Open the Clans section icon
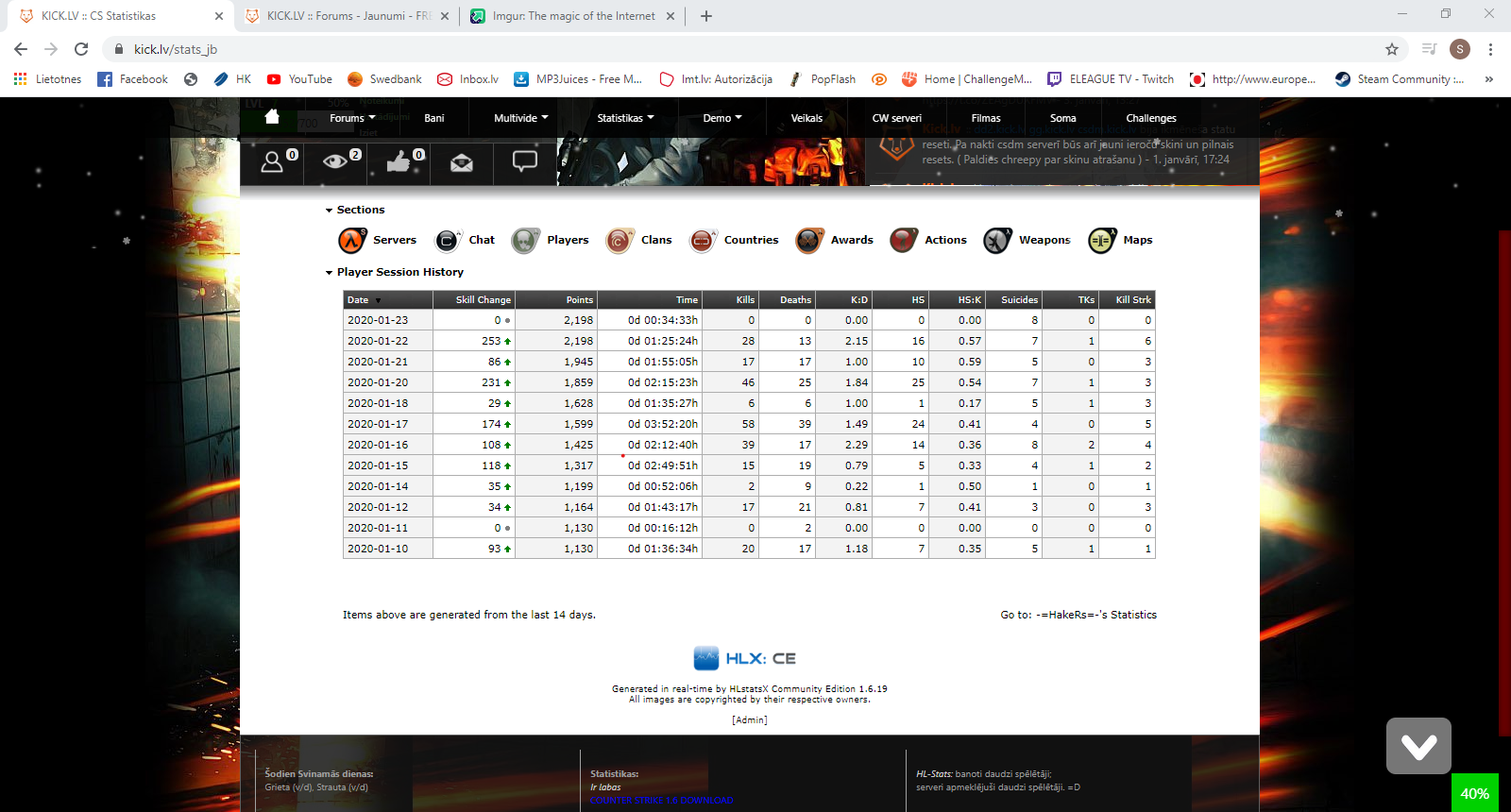The image size is (1511, 812). 620,241
